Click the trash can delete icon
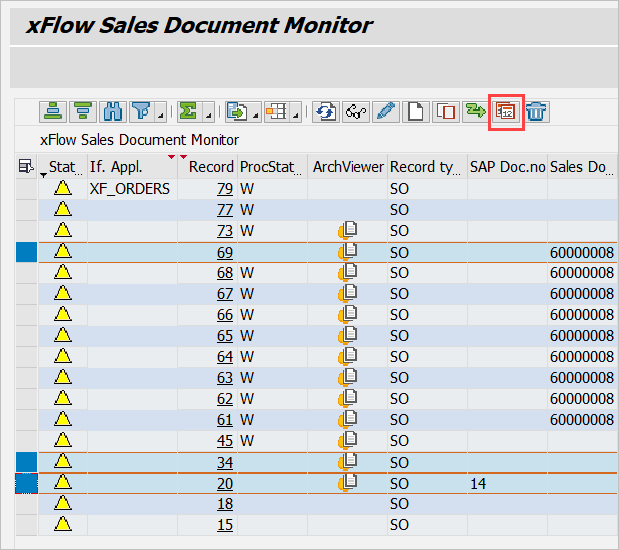This screenshot has height=550, width=619. pyautogui.click(x=536, y=111)
